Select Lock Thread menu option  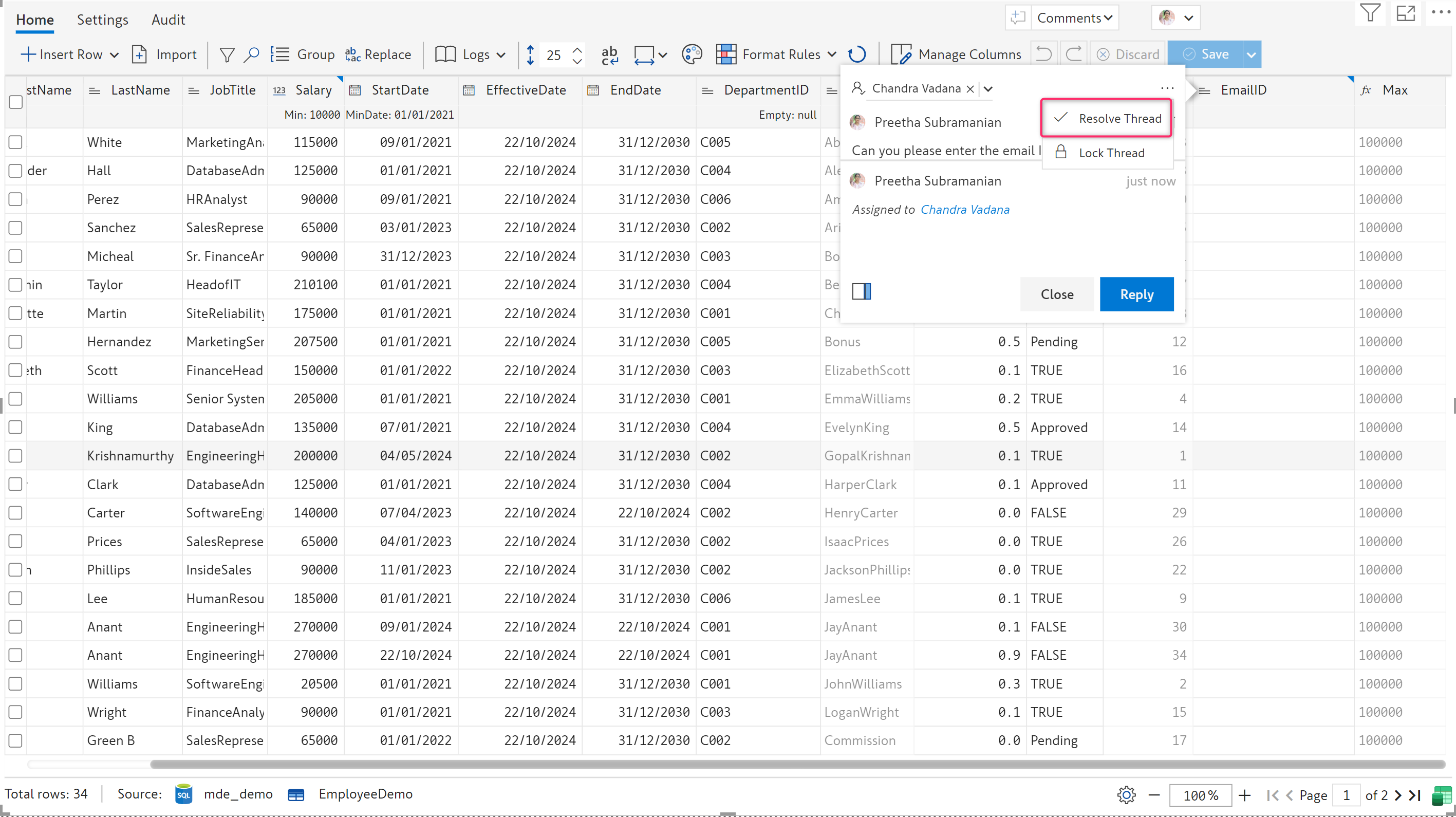pyautogui.click(x=1111, y=153)
